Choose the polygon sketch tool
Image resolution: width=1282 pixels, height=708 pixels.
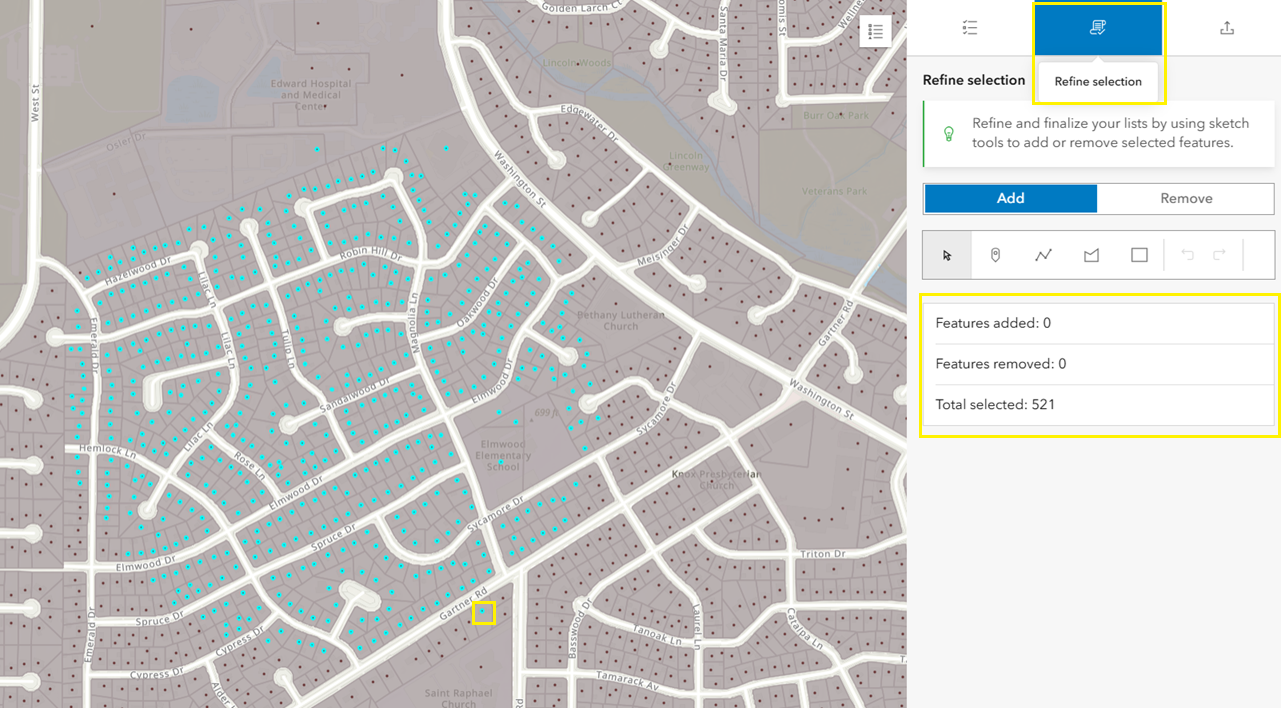tap(1091, 255)
